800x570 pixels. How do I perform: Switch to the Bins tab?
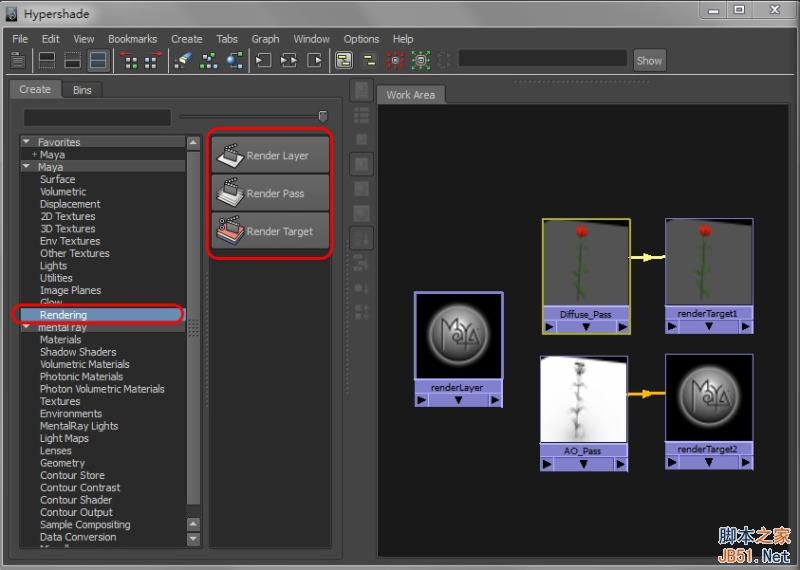pyautogui.click(x=82, y=90)
